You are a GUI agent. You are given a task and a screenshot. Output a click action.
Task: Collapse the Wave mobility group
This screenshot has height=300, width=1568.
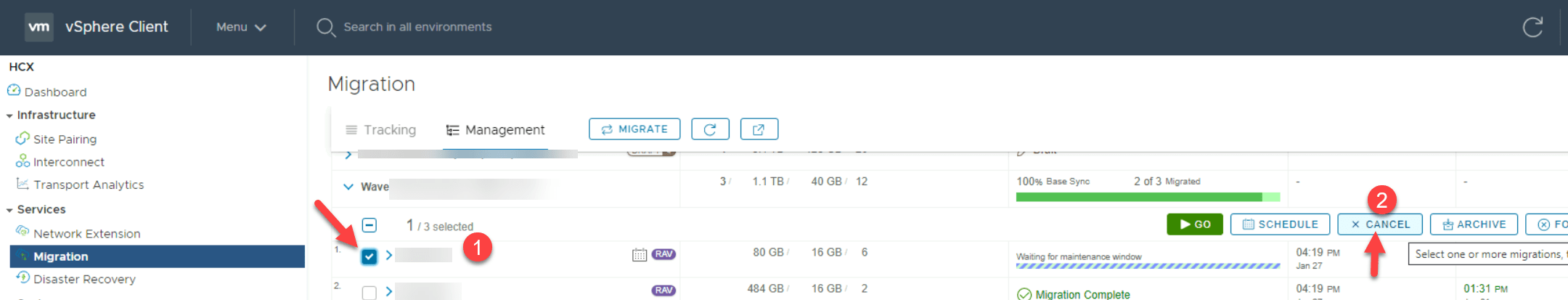coord(348,187)
